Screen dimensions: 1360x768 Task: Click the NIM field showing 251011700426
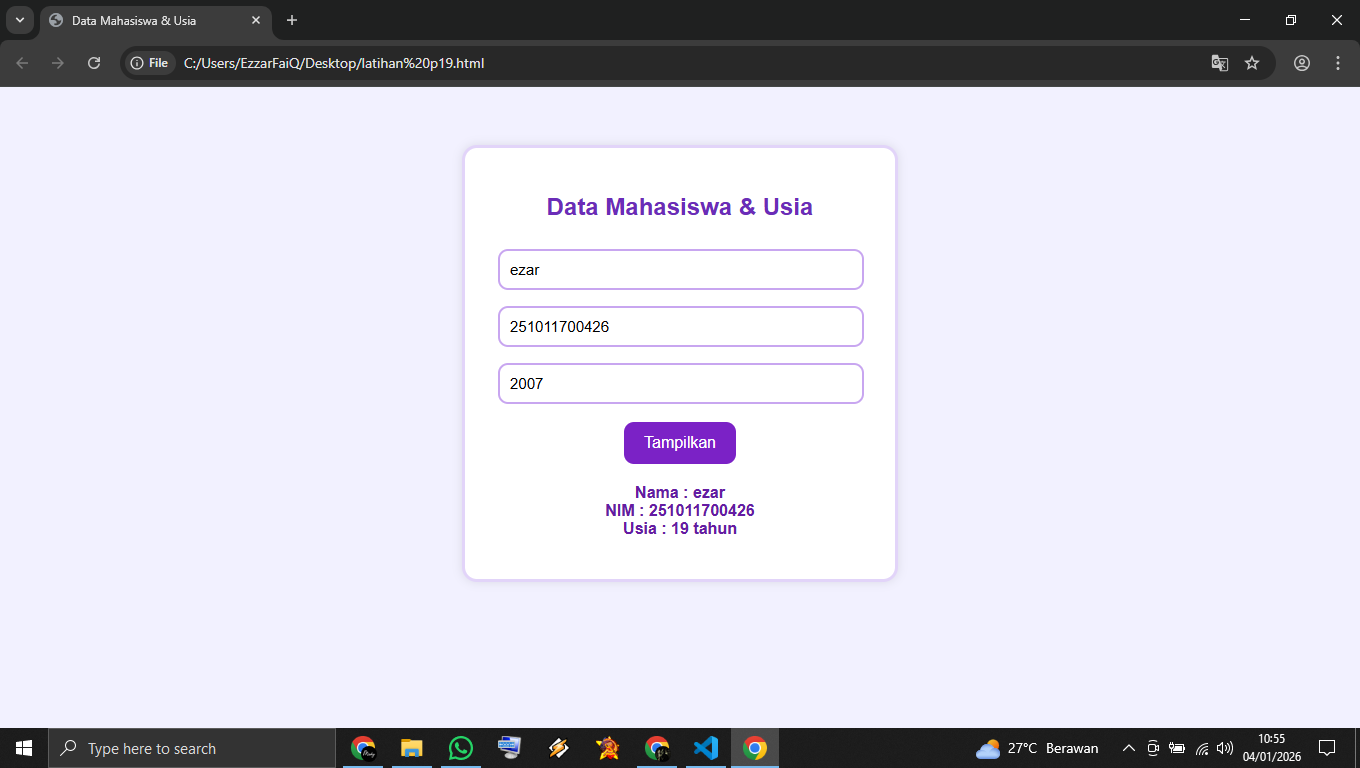click(x=681, y=326)
